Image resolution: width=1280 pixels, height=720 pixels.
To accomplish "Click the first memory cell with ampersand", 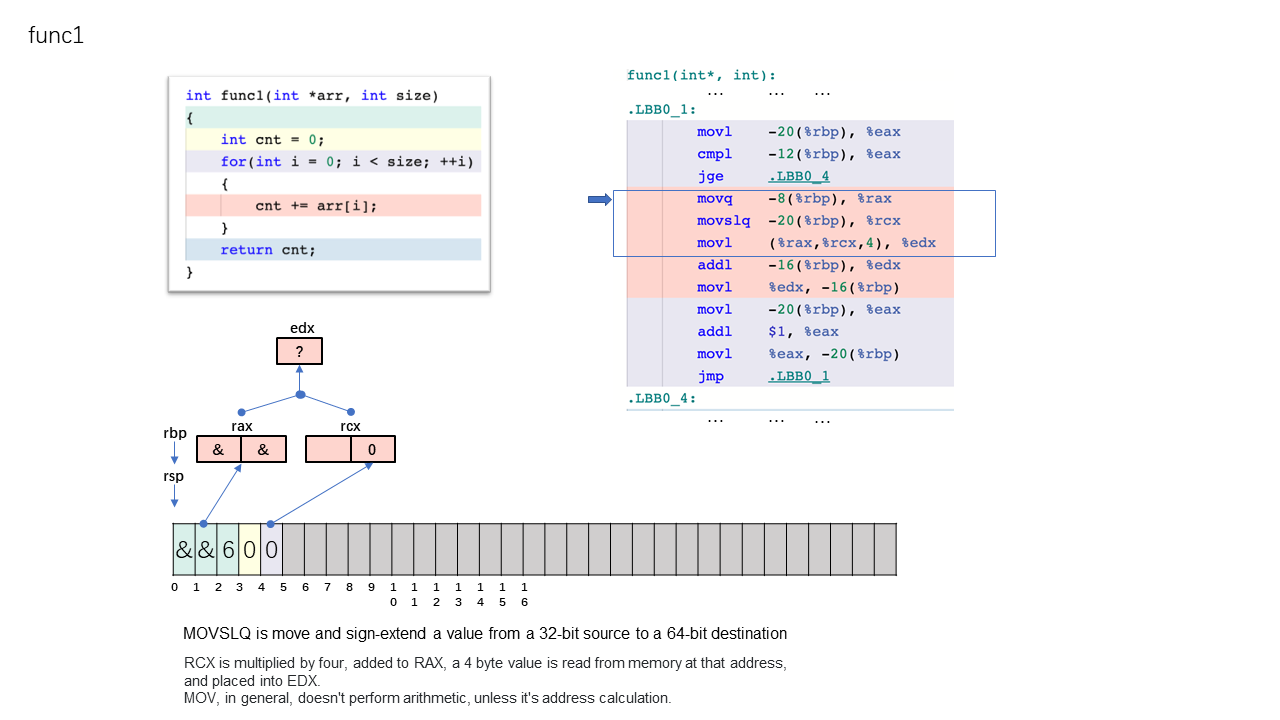I will click(184, 549).
